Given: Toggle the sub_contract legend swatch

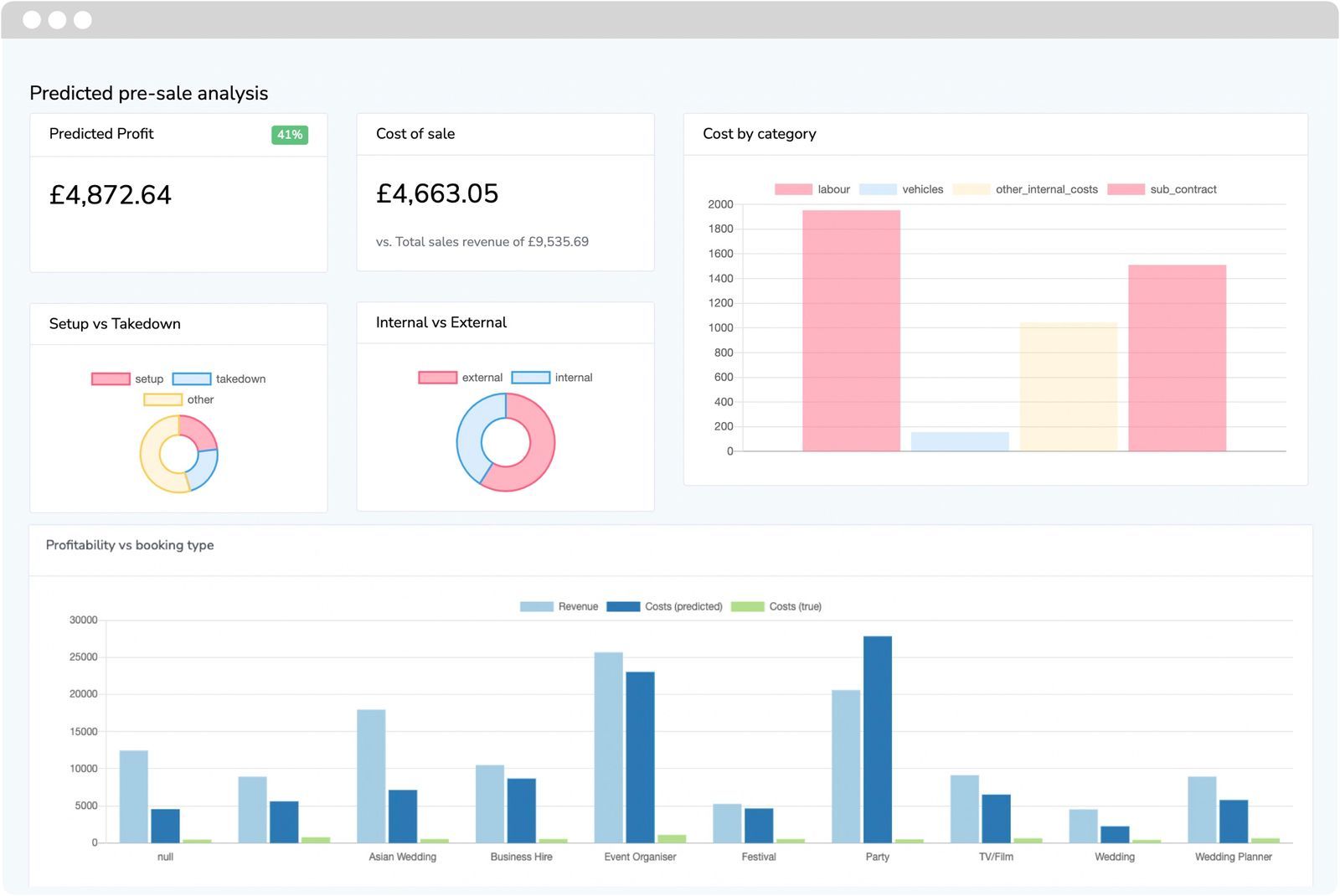Looking at the screenshot, I should pyautogui.click(x=1126, y=189).
